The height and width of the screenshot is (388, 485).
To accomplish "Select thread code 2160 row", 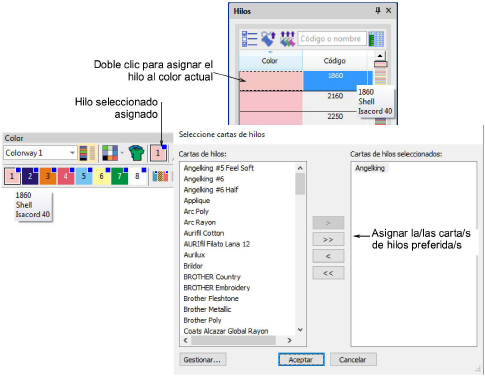I will pos(335,96).
